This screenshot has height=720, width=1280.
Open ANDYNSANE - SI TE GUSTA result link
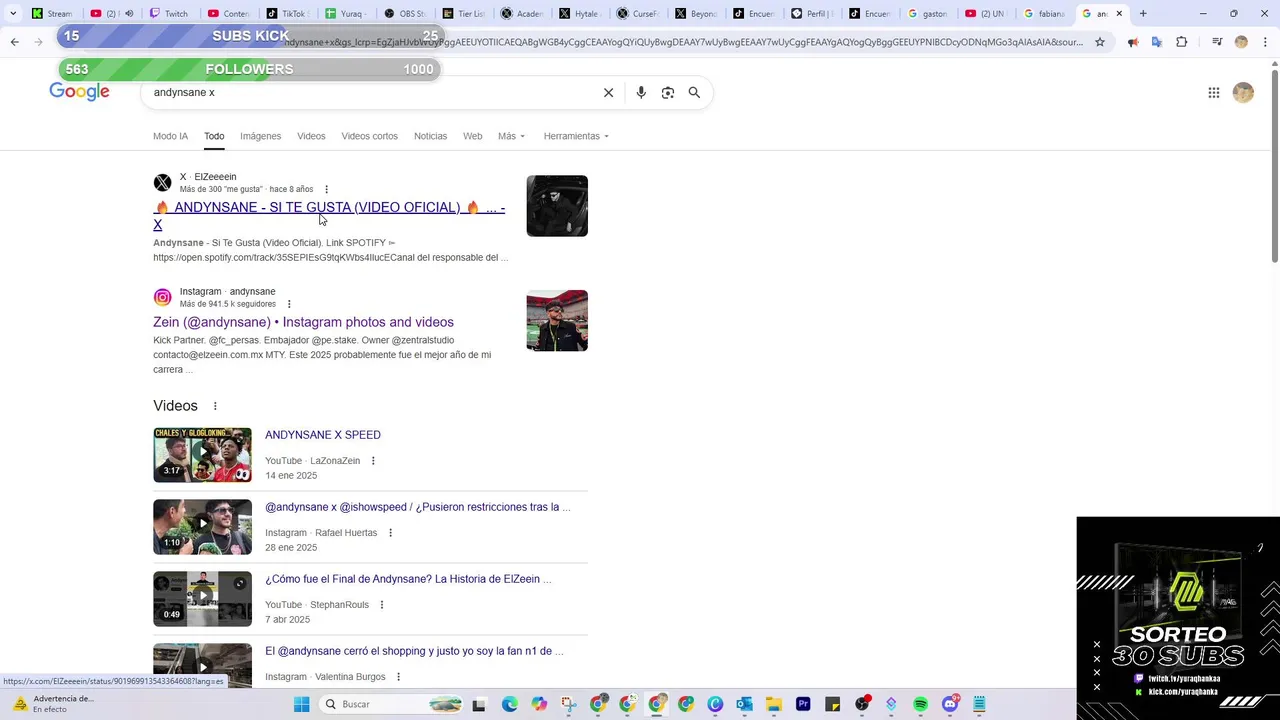pos(329,215)
